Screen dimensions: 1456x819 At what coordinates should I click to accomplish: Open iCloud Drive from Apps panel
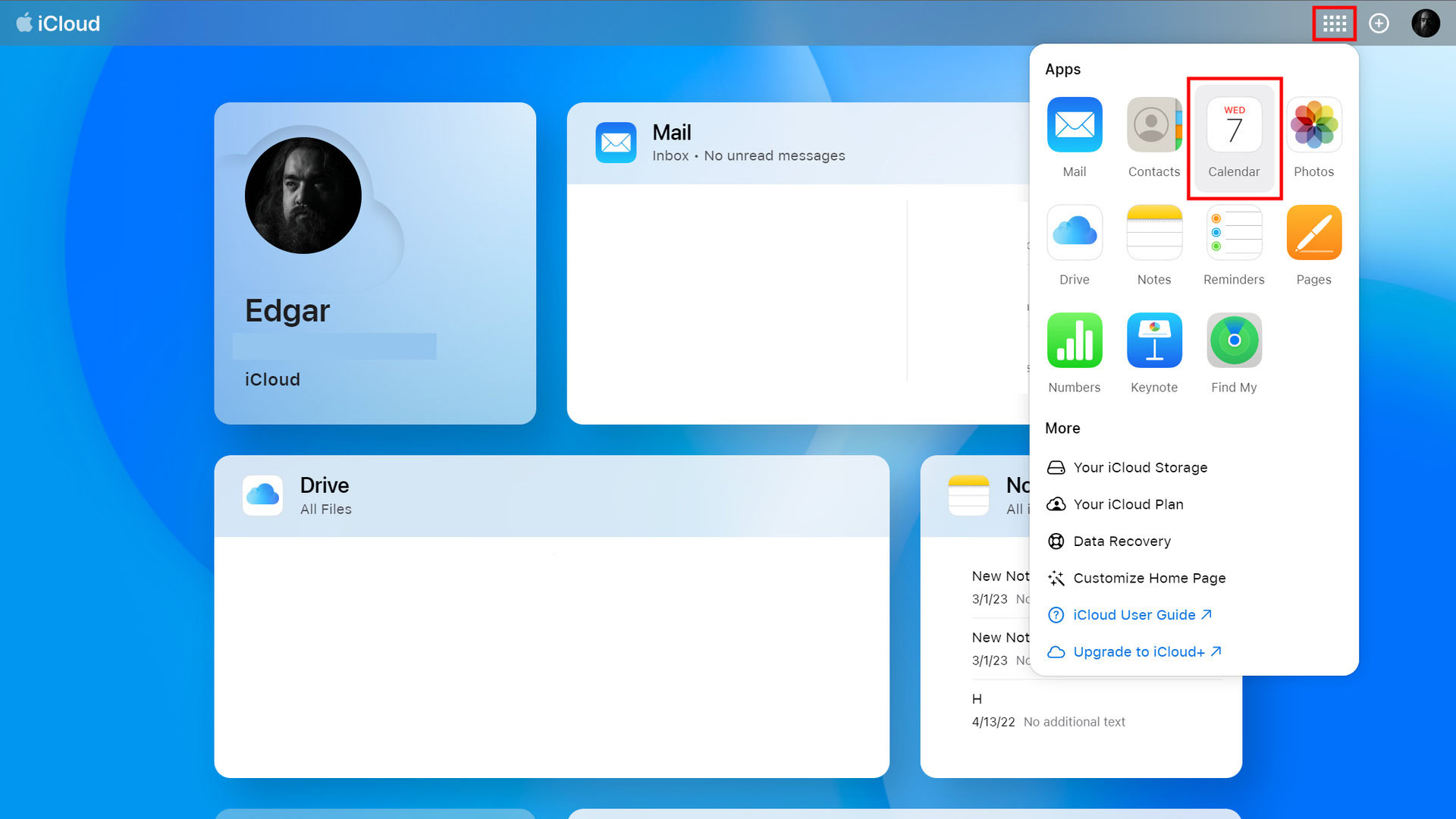1074,233
